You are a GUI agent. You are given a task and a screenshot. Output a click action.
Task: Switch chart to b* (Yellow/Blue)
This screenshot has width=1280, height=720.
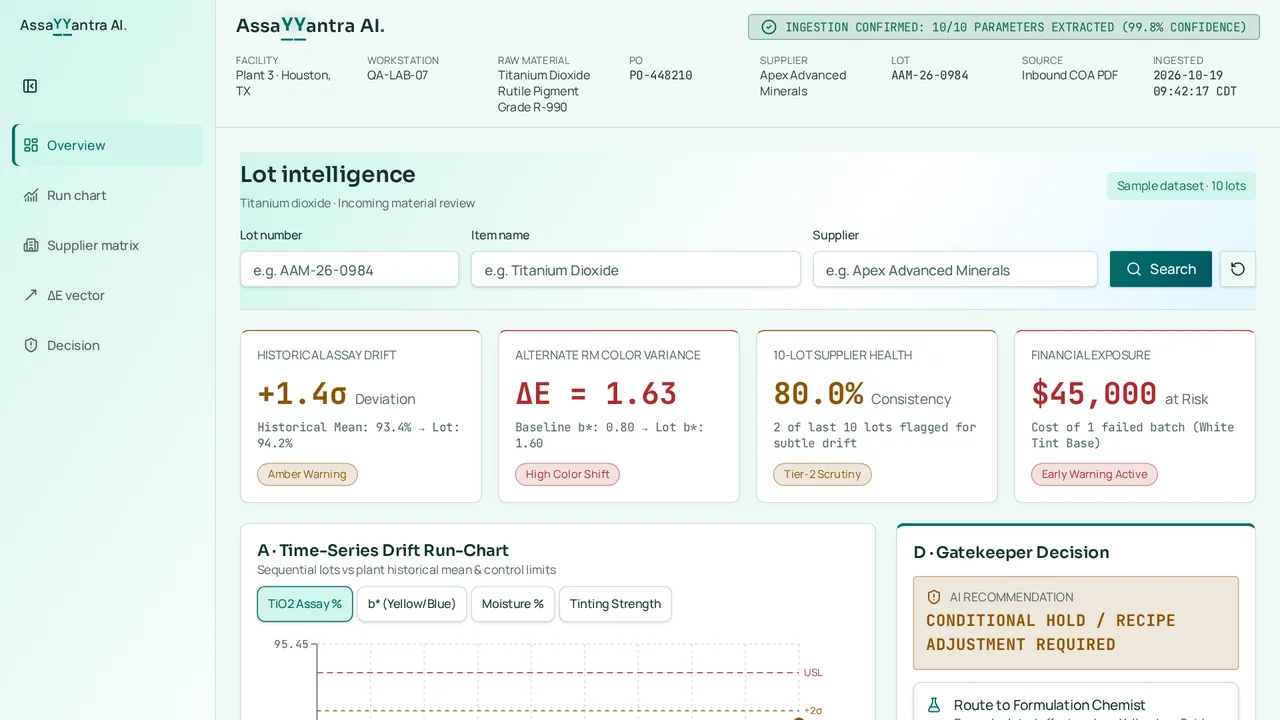tap(412, 604)
